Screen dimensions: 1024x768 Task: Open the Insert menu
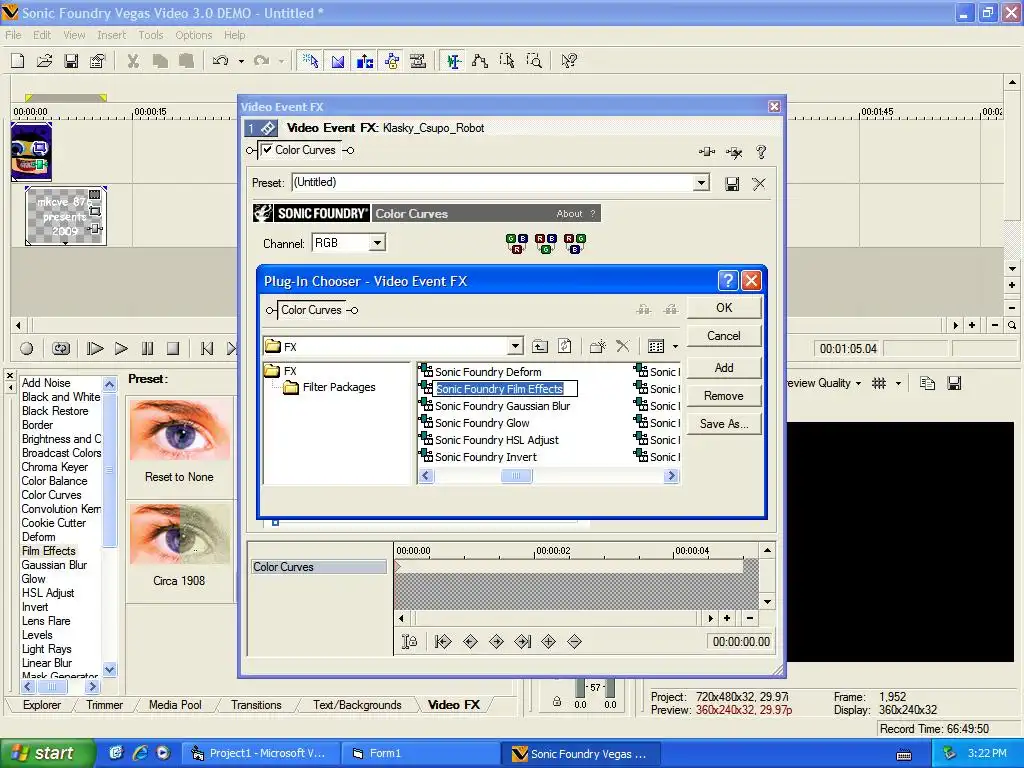point(112,35)
